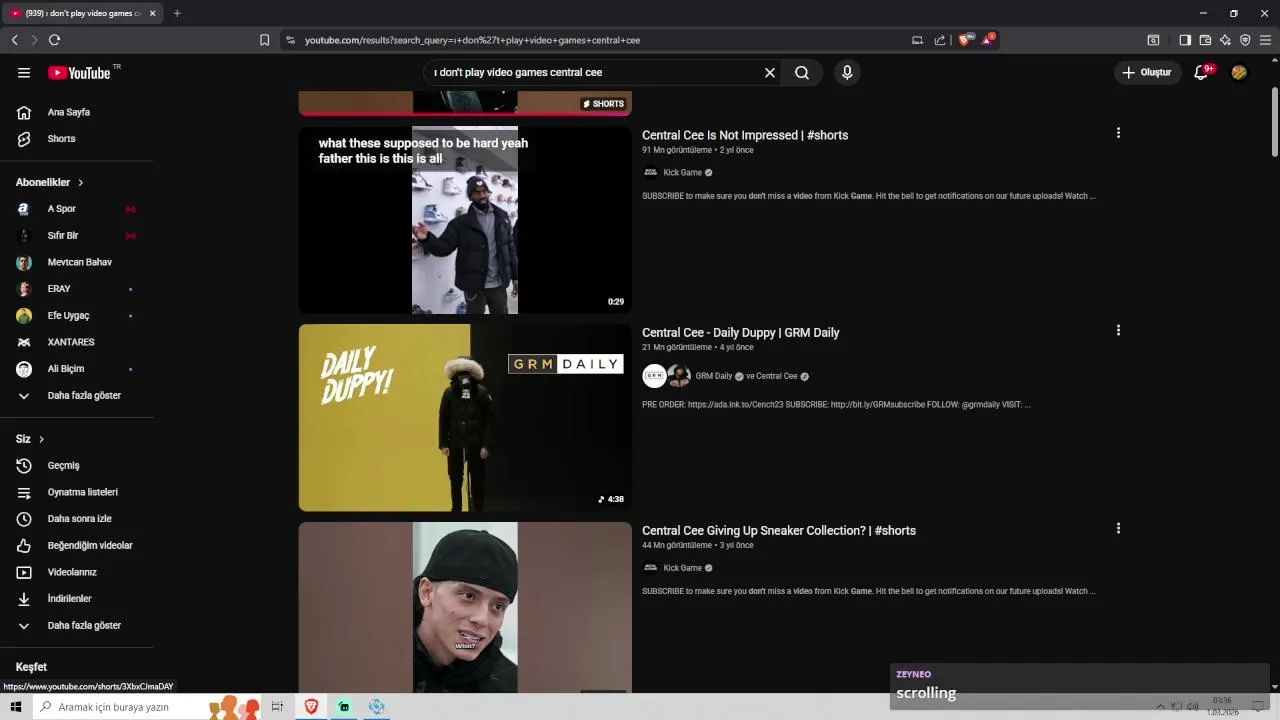Open the browser main menu

pos(1265,40)
